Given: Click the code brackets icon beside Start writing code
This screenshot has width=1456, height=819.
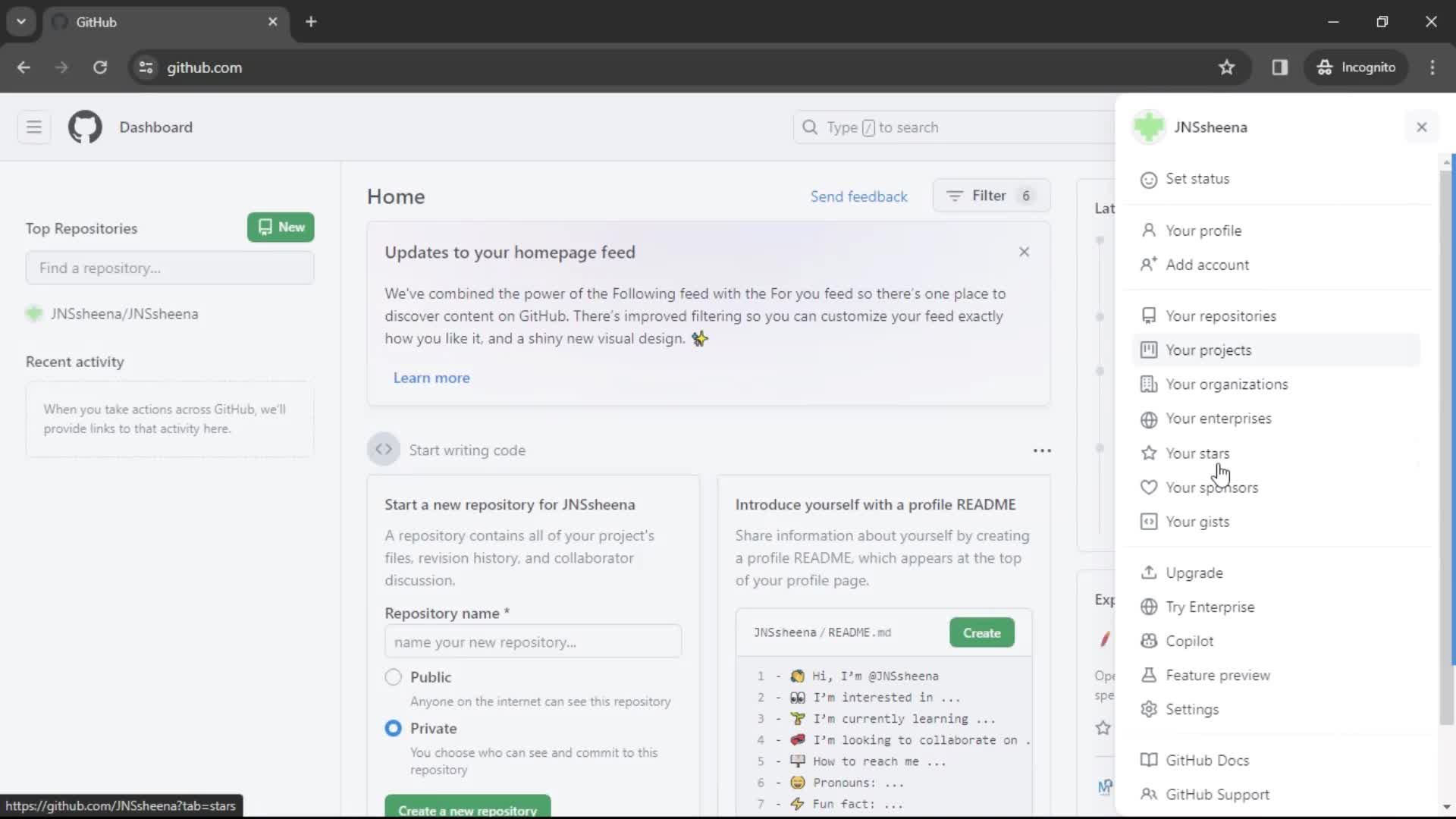Looking at the screenshot, I should [x=384, y=450].
